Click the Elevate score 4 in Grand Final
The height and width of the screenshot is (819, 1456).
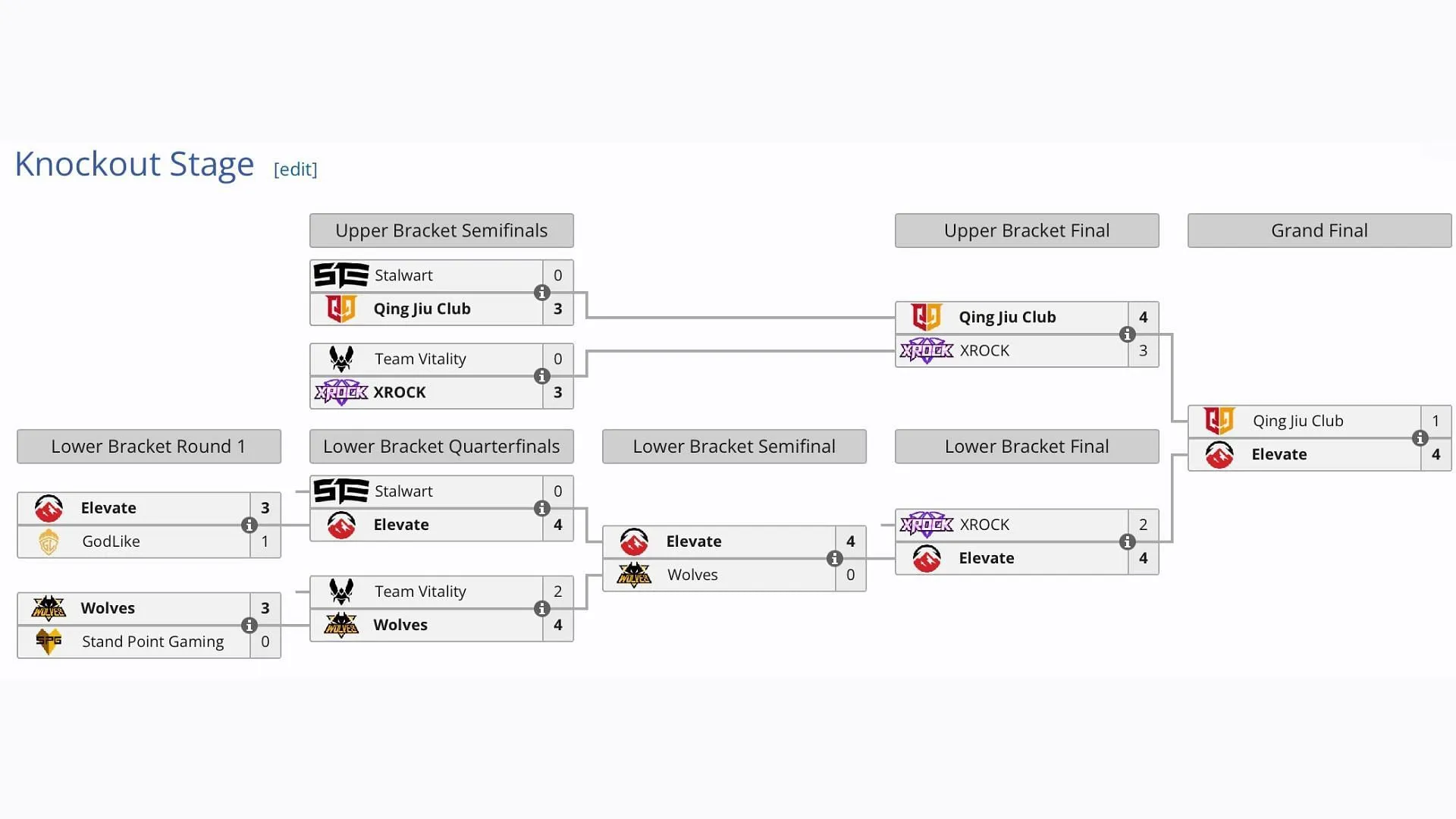click(x=1436, y=454)
